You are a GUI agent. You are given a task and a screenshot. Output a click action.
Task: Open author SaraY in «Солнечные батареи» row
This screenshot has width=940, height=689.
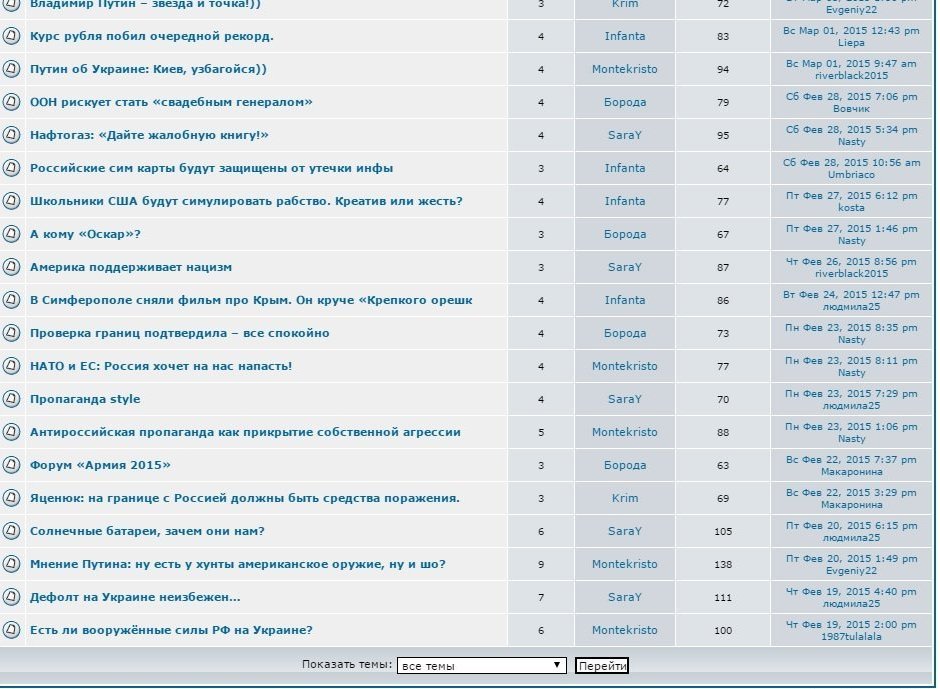(625, 531)
